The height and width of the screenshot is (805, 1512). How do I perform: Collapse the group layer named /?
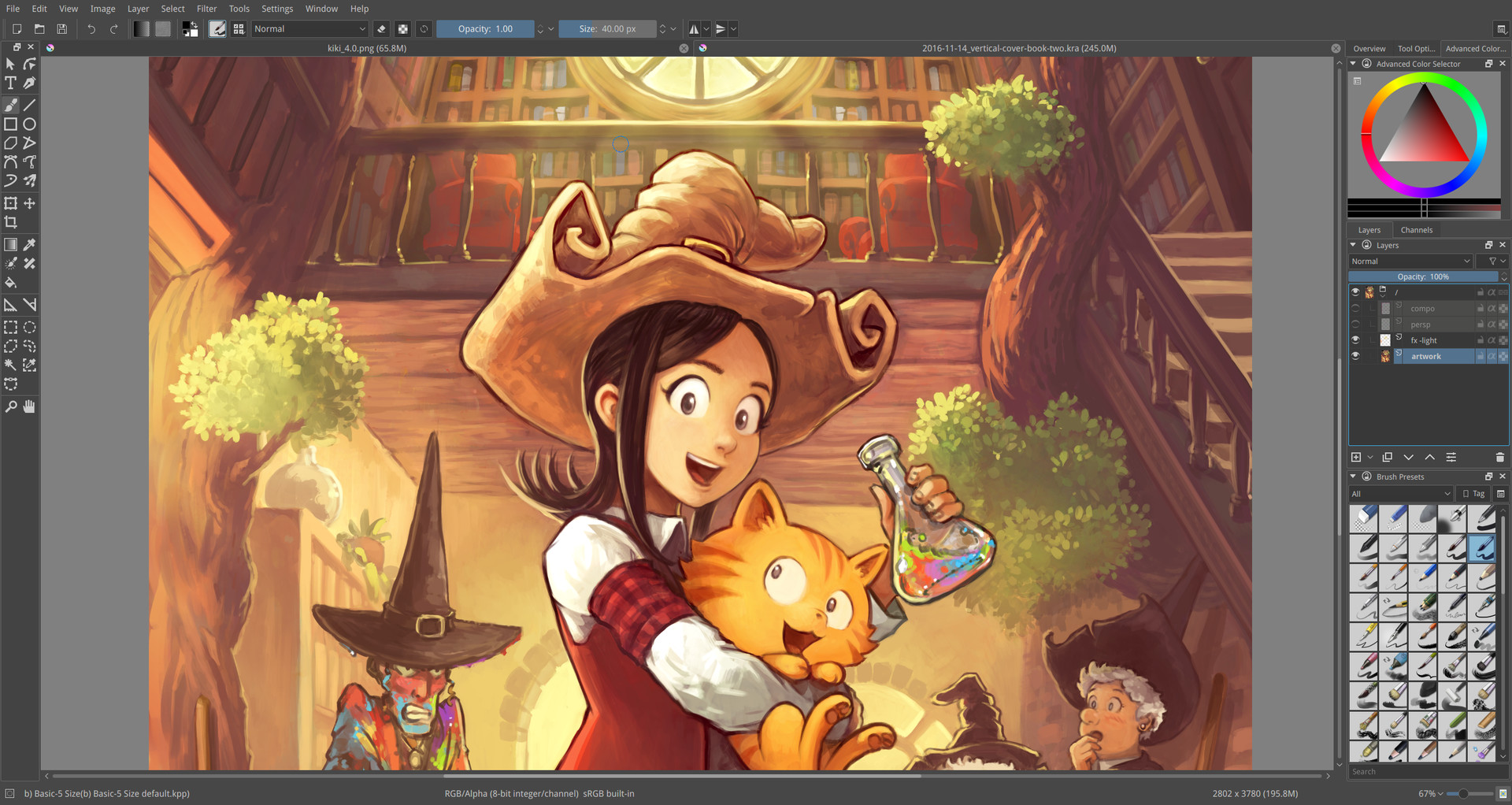tap(1383, 295)
